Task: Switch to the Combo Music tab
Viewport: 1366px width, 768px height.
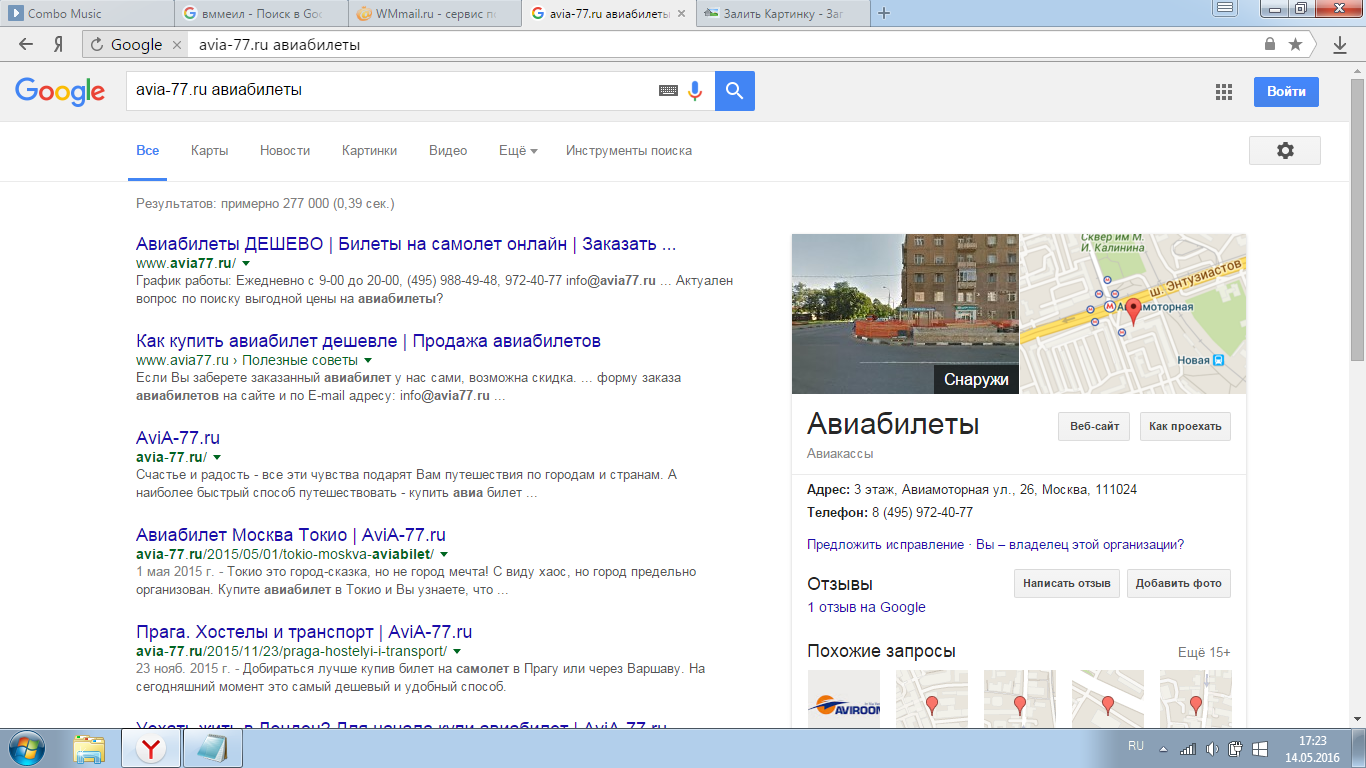Action: (x=89, y=14)
